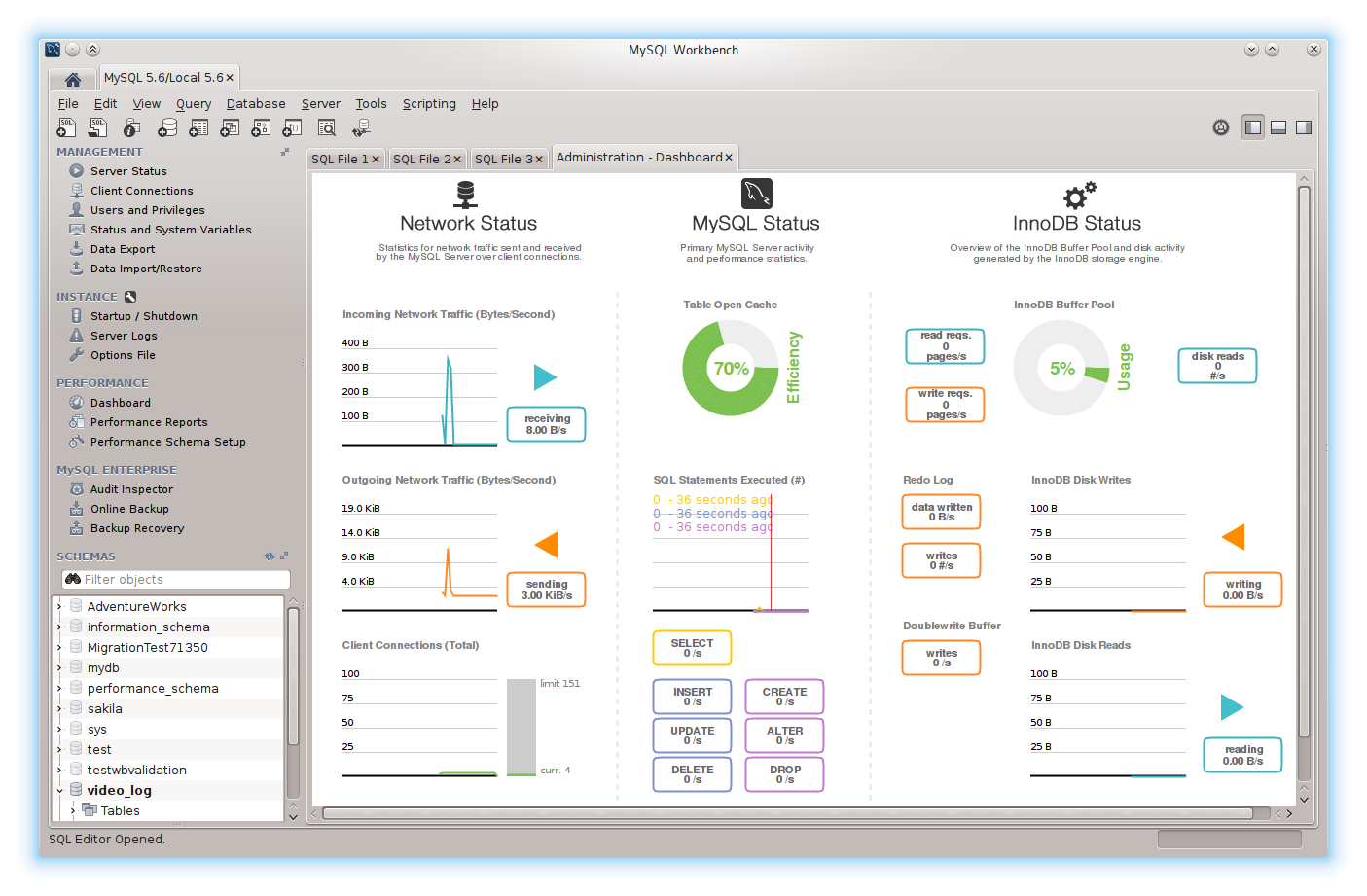Click the create new function icon
The image size is (1367, 896).
[292, 127]
